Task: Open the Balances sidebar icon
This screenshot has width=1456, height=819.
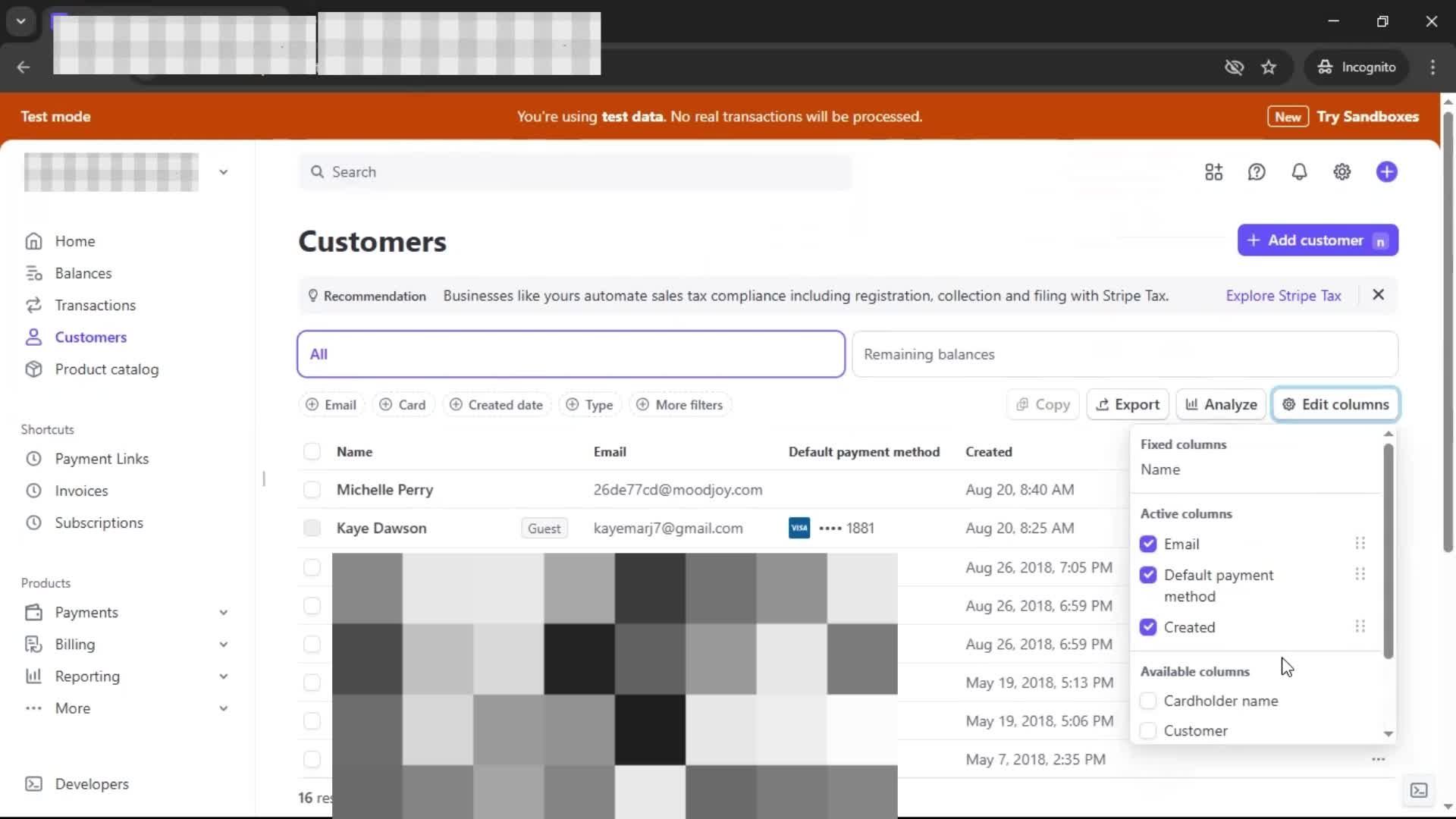Action: tap(34, 273)
